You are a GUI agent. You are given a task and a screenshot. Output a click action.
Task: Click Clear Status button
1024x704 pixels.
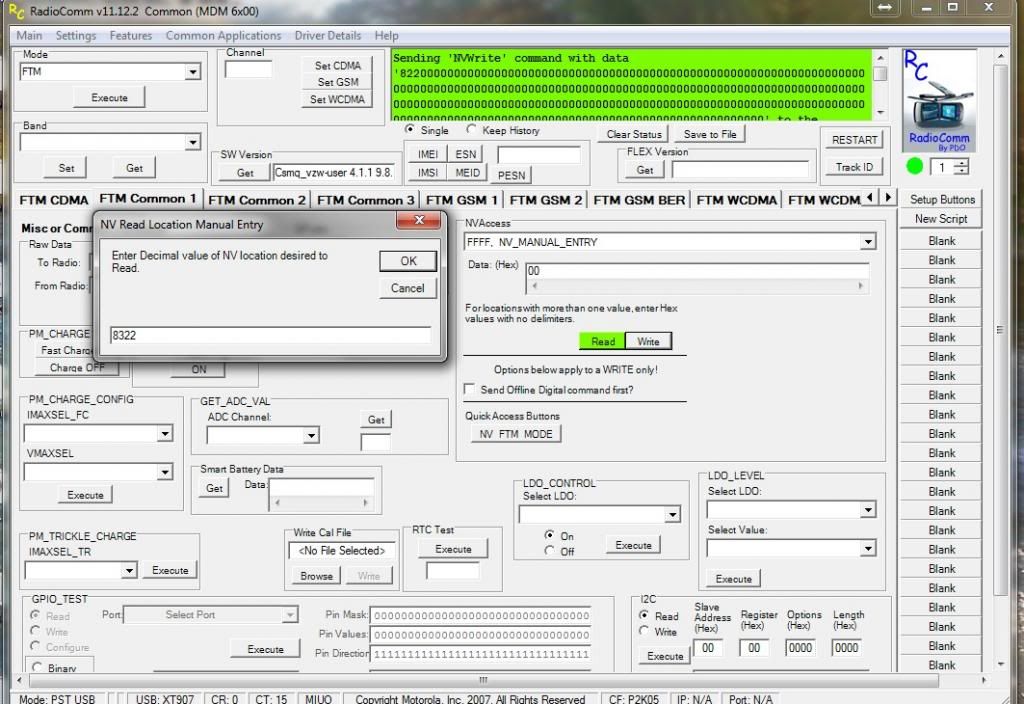[633, 134]
